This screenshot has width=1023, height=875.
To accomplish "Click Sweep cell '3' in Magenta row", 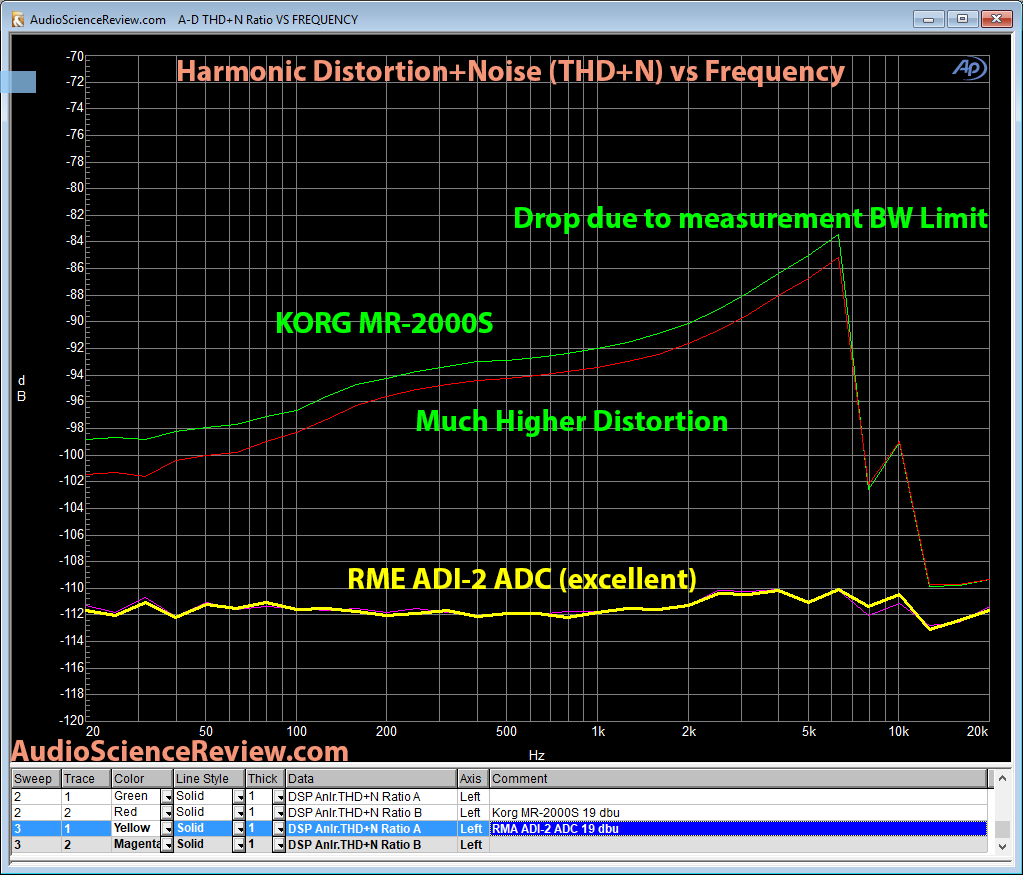I will click(36, 844).
